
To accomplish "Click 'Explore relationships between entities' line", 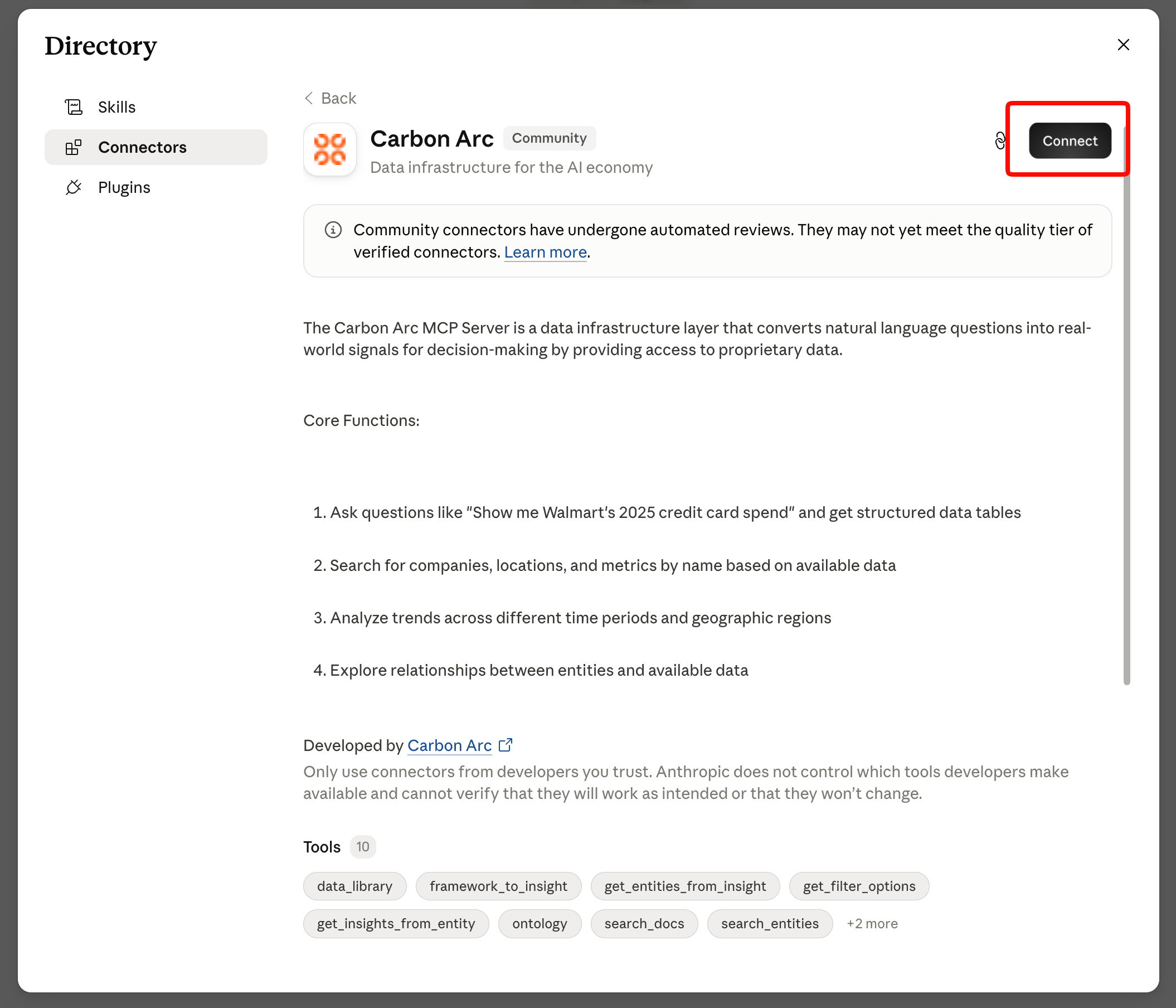I will (539, 670).
